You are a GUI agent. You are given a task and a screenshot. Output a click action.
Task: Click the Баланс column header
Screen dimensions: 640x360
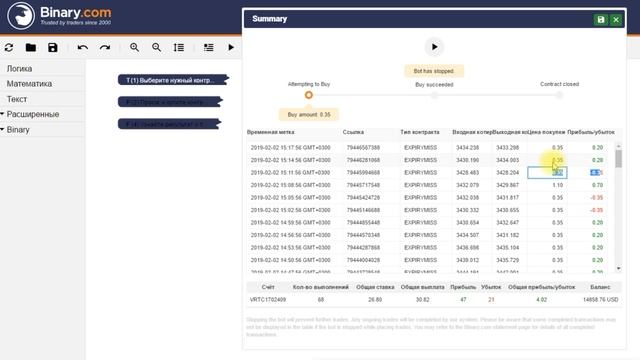click(x=600, y=287)
